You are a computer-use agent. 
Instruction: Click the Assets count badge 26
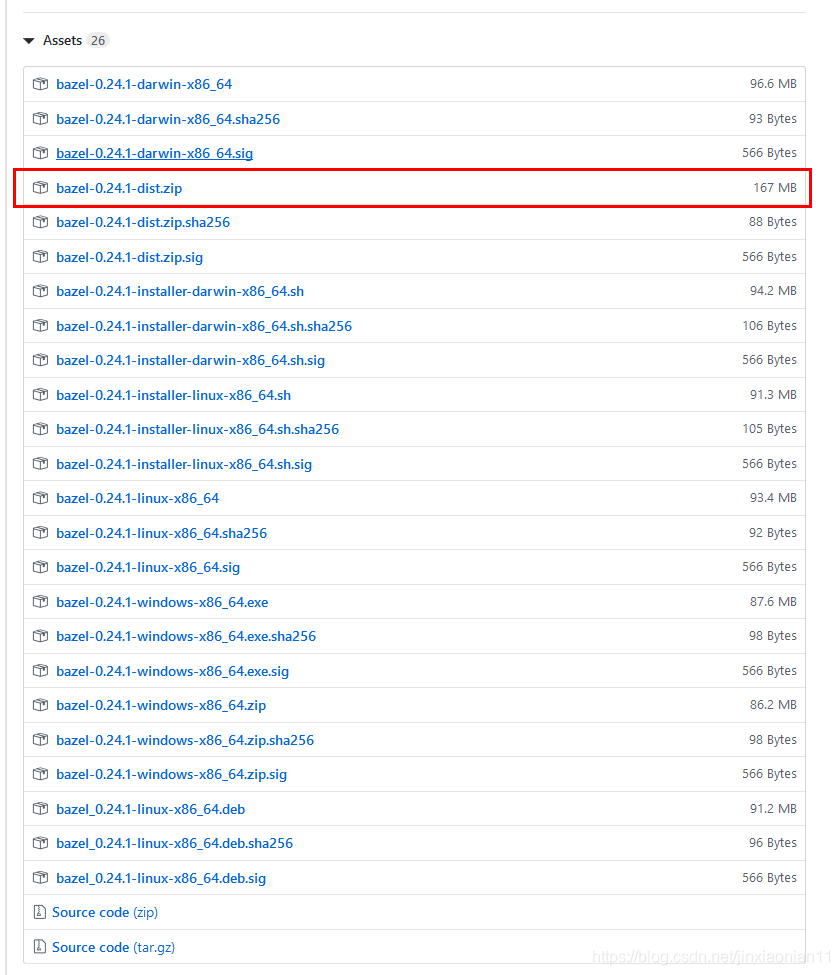coord(98,40)
